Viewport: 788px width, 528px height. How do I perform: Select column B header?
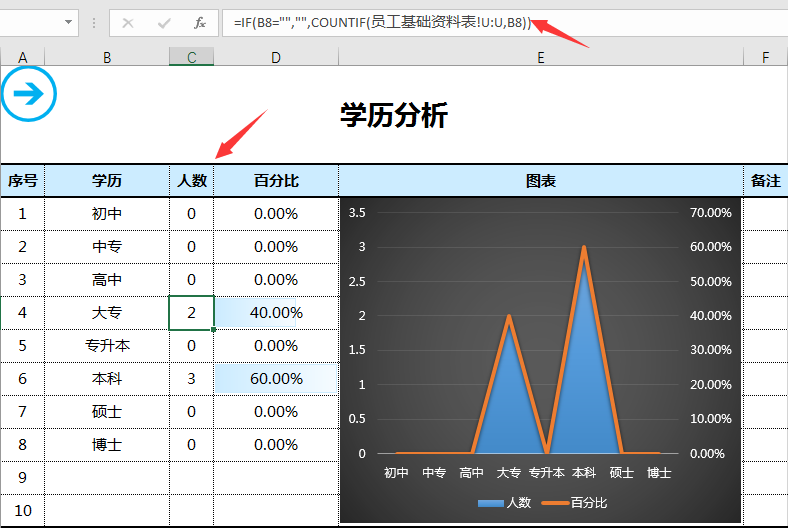click(x=107, y=57)
